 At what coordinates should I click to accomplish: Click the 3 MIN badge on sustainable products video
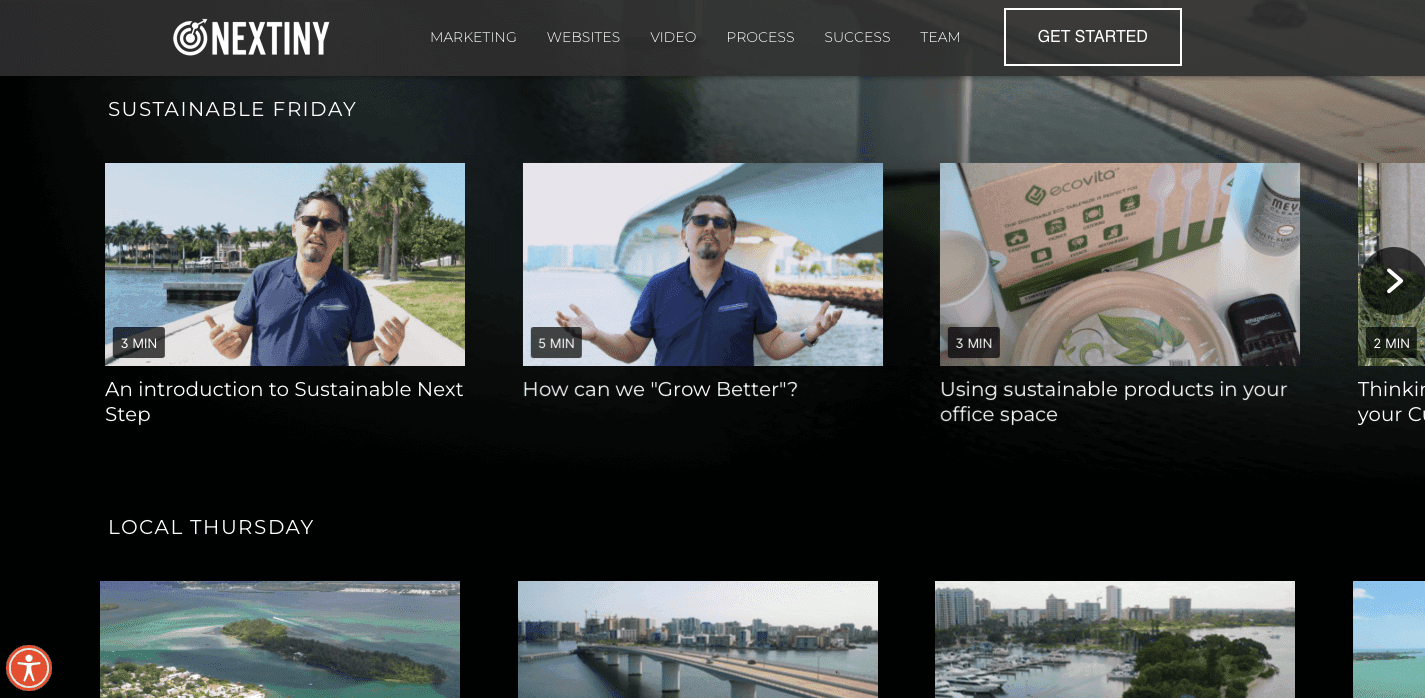[x=973, y=343]
